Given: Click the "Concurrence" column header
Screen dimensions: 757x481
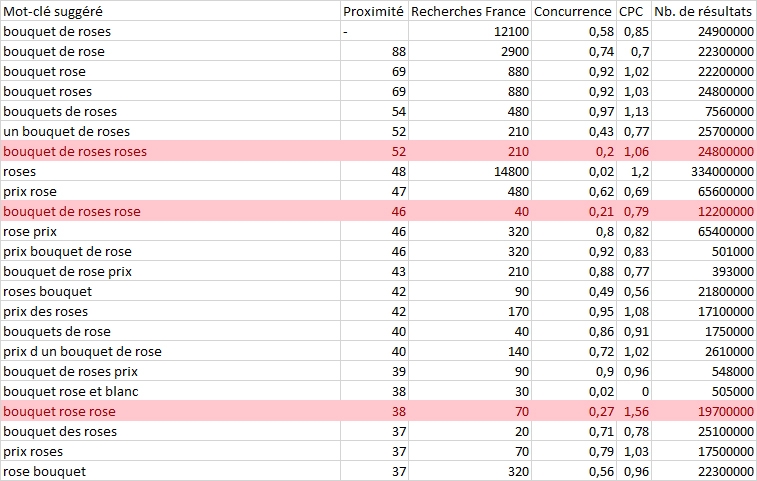Looking at the screenshot, I should (574, 11).
